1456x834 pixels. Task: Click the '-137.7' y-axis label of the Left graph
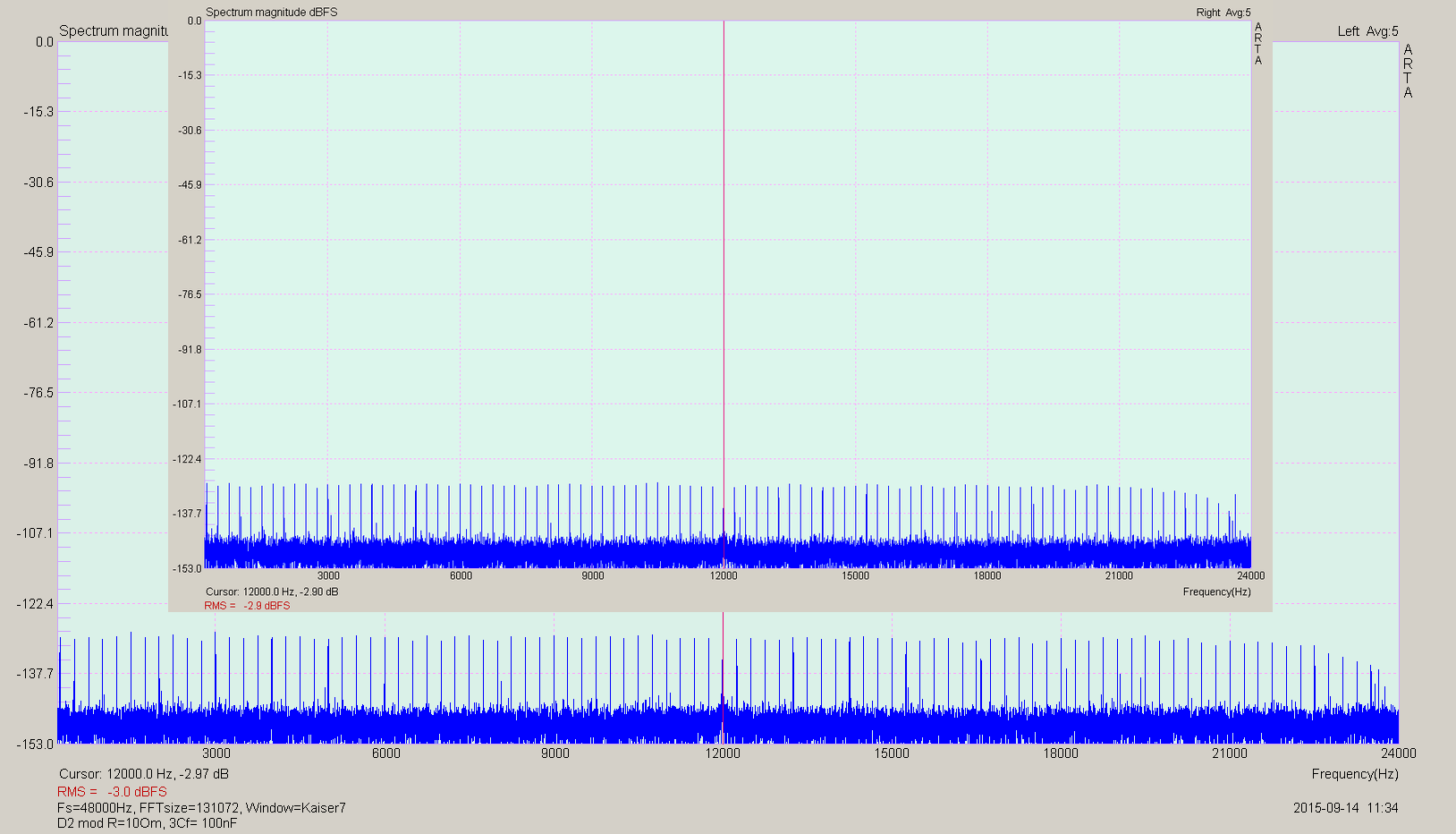coord(35,674)
